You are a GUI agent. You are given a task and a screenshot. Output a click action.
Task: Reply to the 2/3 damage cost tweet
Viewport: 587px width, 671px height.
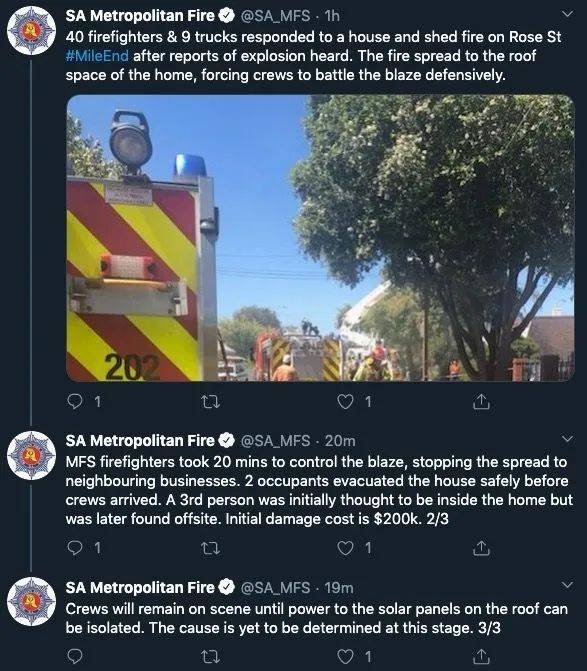[75, 547]
